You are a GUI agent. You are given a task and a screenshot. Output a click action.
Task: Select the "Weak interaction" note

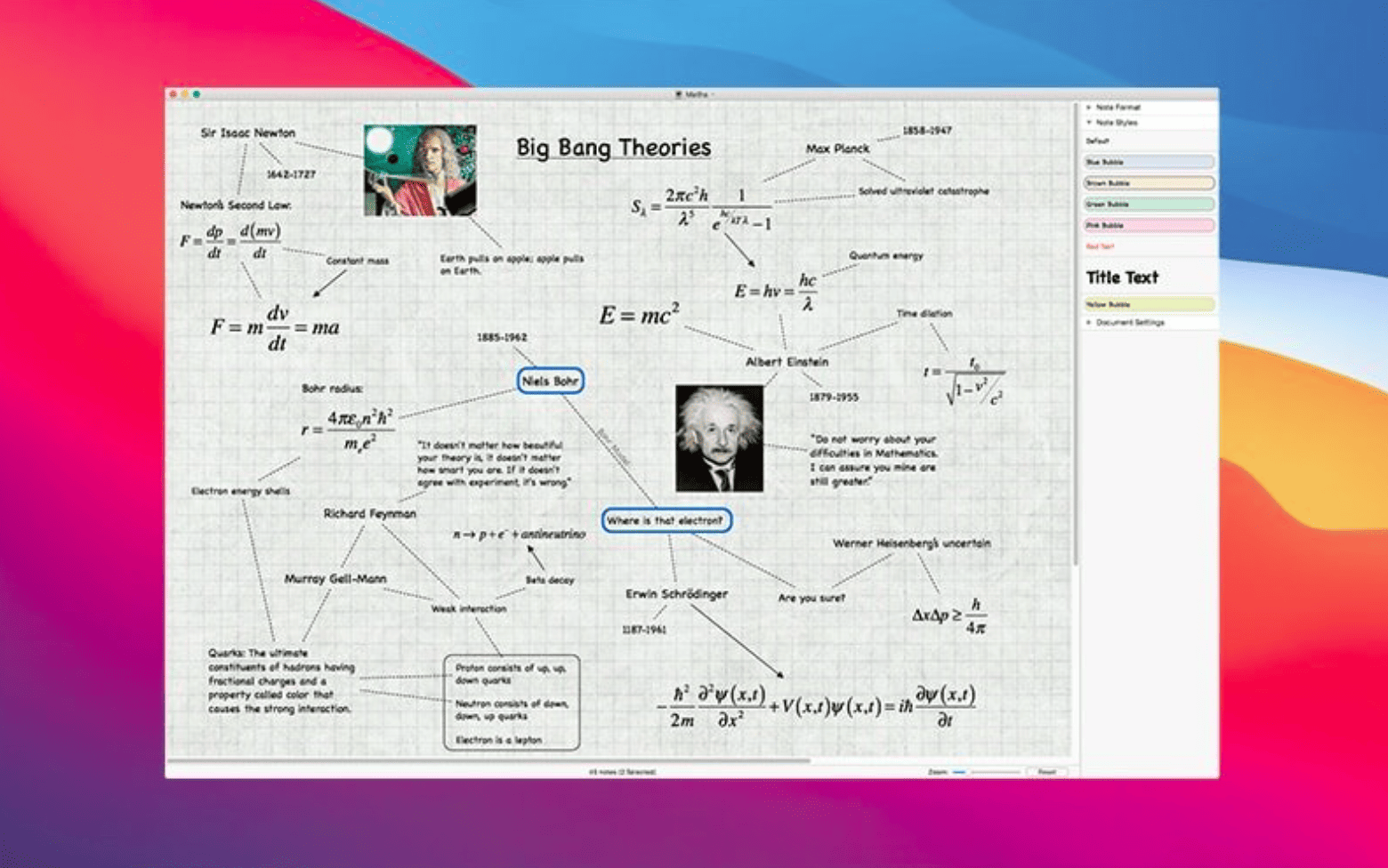pyautogui.click(x=469, y=609)
